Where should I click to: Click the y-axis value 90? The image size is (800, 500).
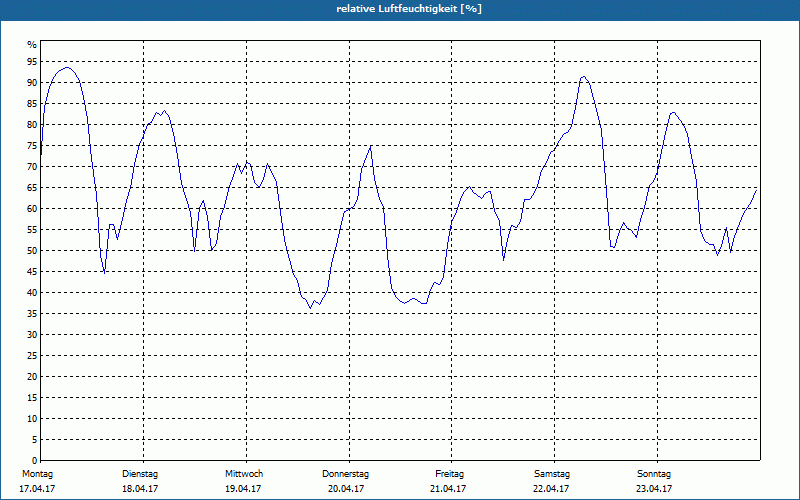[x=32, y=83]
